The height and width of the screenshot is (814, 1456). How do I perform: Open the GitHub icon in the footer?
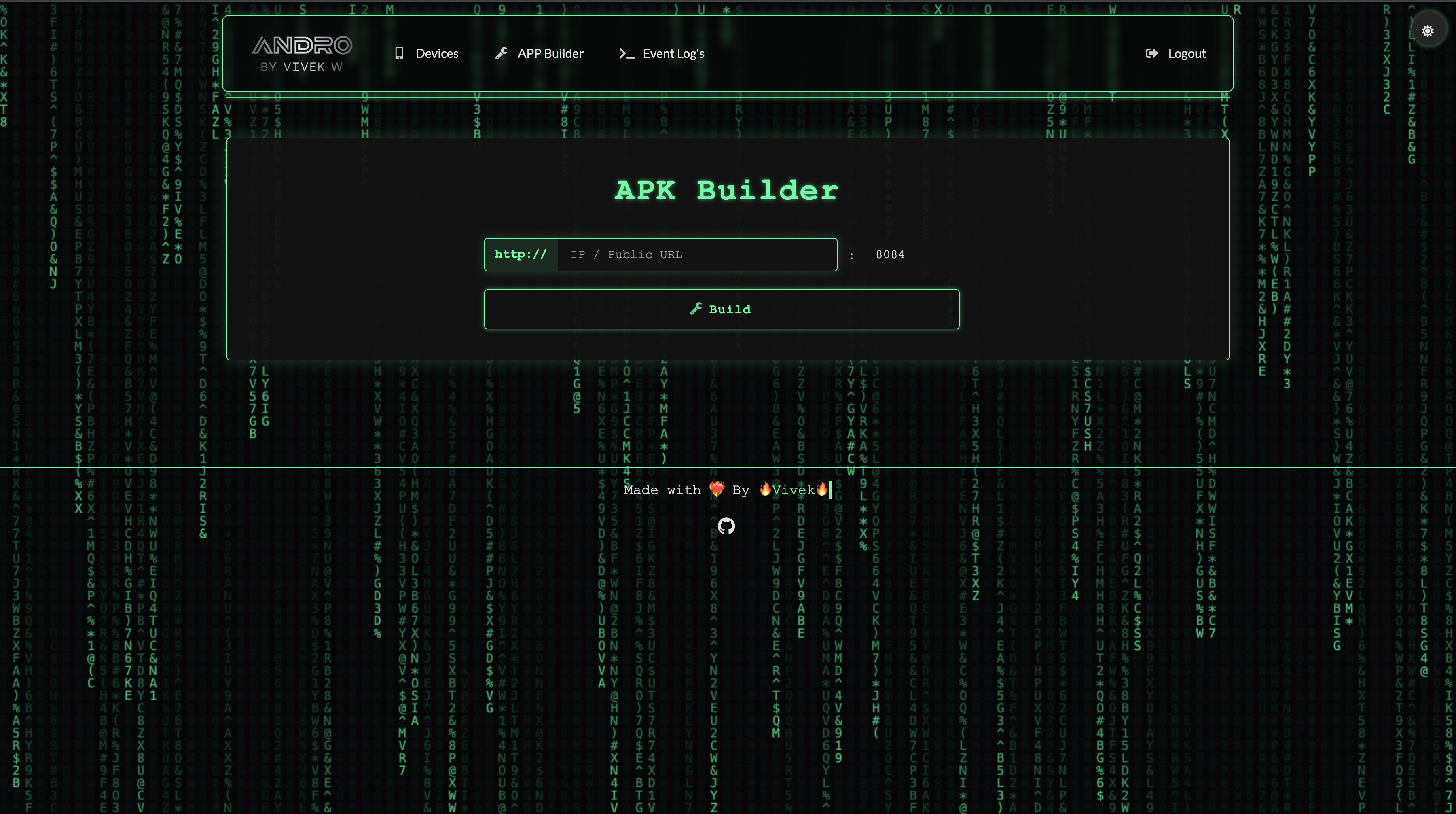(x=726, y=526)
